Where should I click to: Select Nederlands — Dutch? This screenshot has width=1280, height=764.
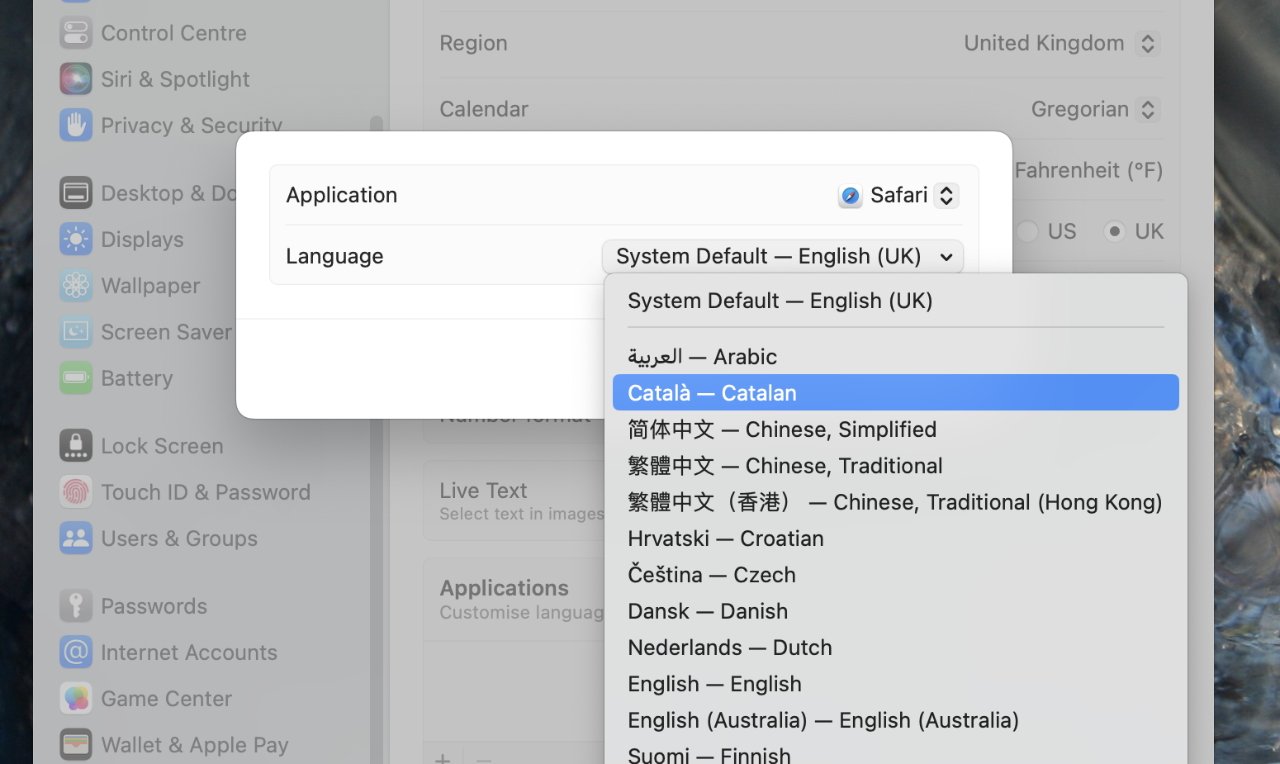pos(896,647)
